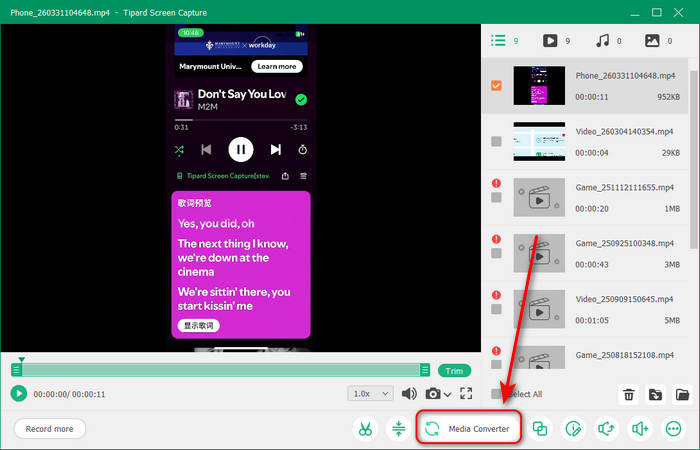
Task: Open the File Merger overlapping squares tool
Action: [540, 429]
